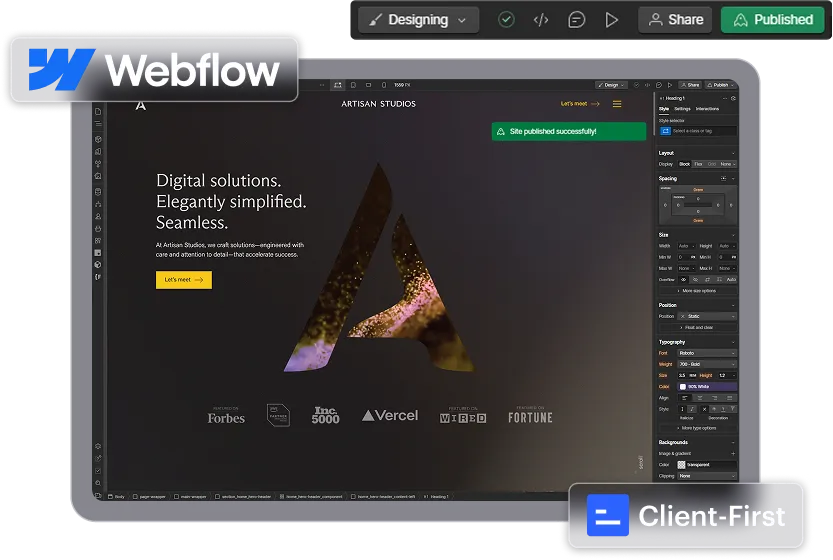Viewport: 833px width, 560px height.
Task: Select Heading 1 in bottom breadcrumb bar
Action: tap(437, 497)
